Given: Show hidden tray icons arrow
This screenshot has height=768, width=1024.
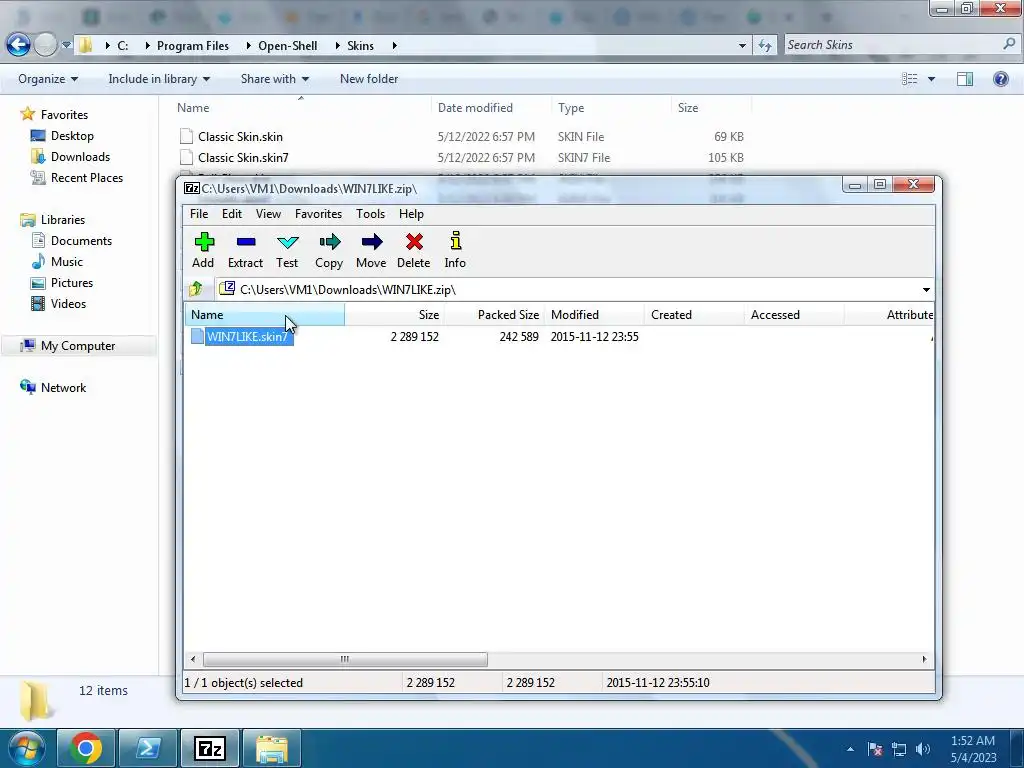Looking at the screenshot, I should pyautogui.click(x=850, y=749).
